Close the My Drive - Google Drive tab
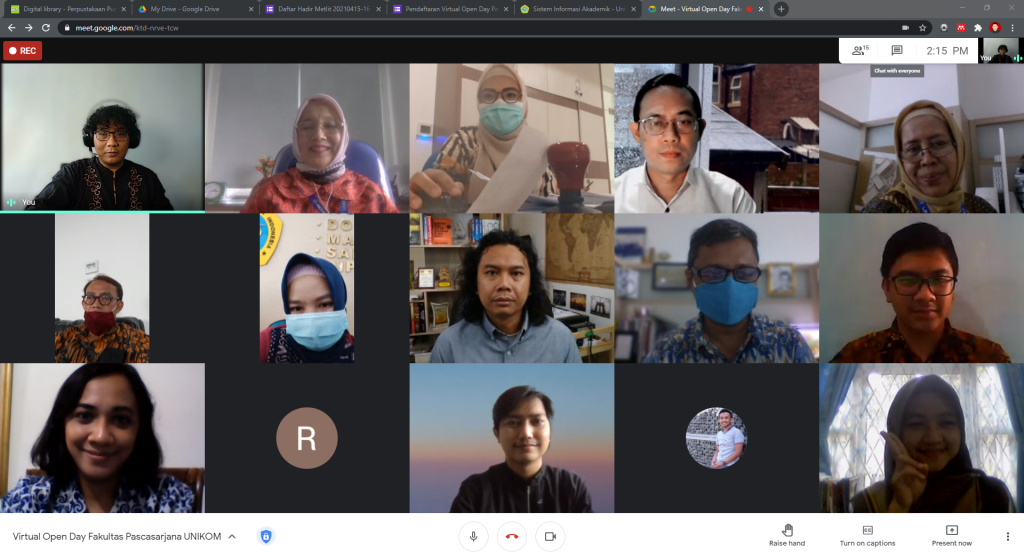The height and width of the screenshot is (560, 1024). click(251, 9)
